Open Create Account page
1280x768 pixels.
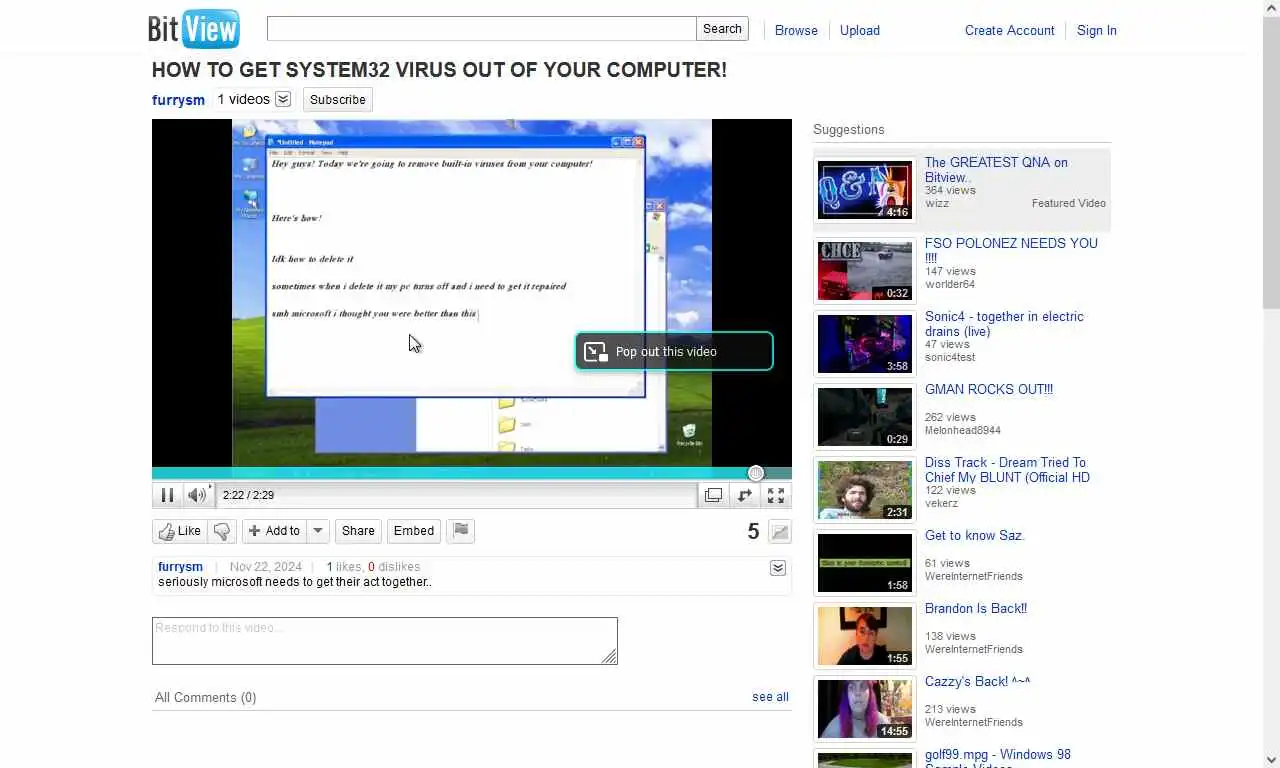pos(1010,30)
